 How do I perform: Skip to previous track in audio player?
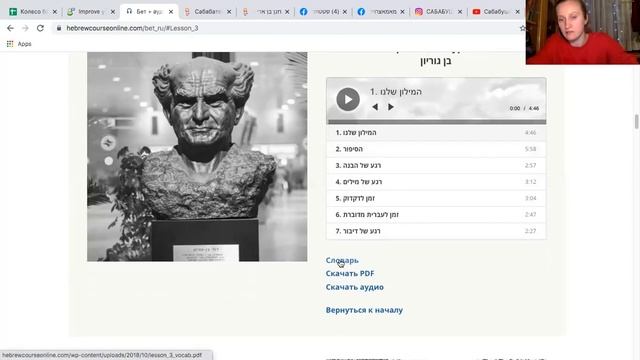(375, 107)
